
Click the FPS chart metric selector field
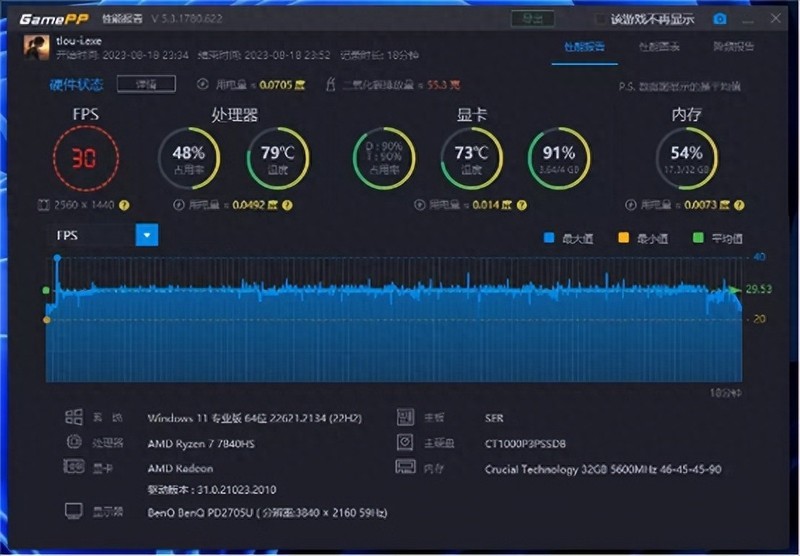pyautogui.click(x=103, y=235)
